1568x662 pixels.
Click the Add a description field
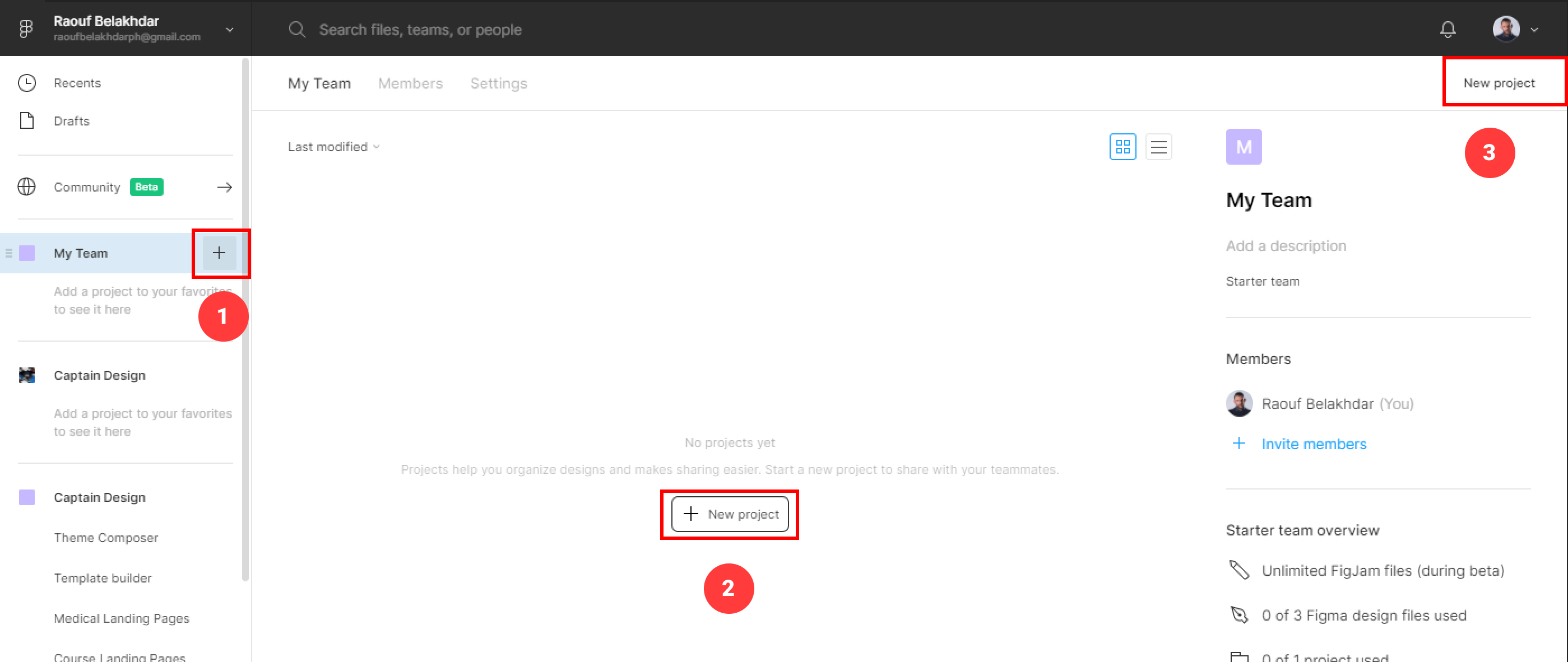pos(1286,245)
